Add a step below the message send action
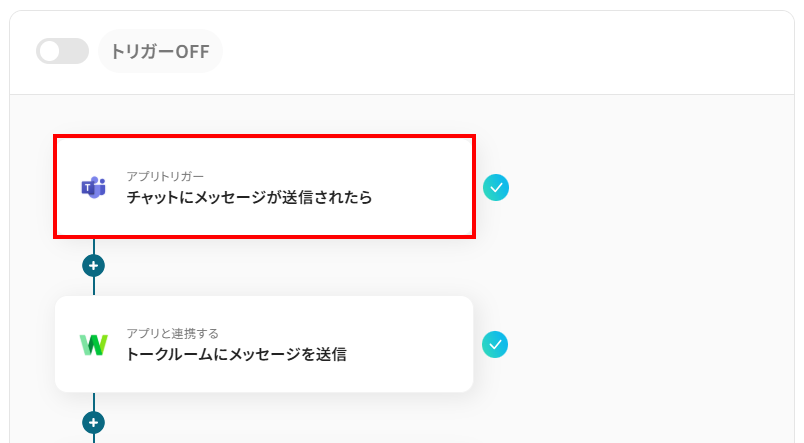 (x=93, y=422)
